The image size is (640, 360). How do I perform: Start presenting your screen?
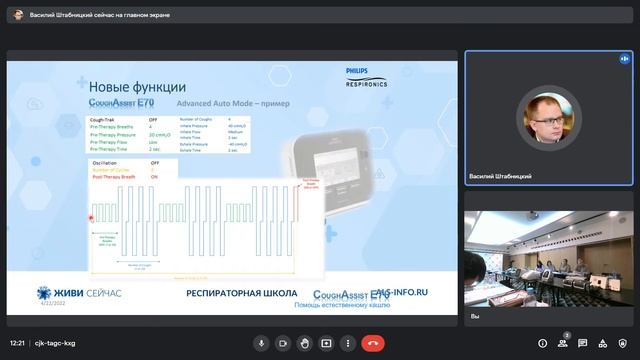[x=326, y=343]
